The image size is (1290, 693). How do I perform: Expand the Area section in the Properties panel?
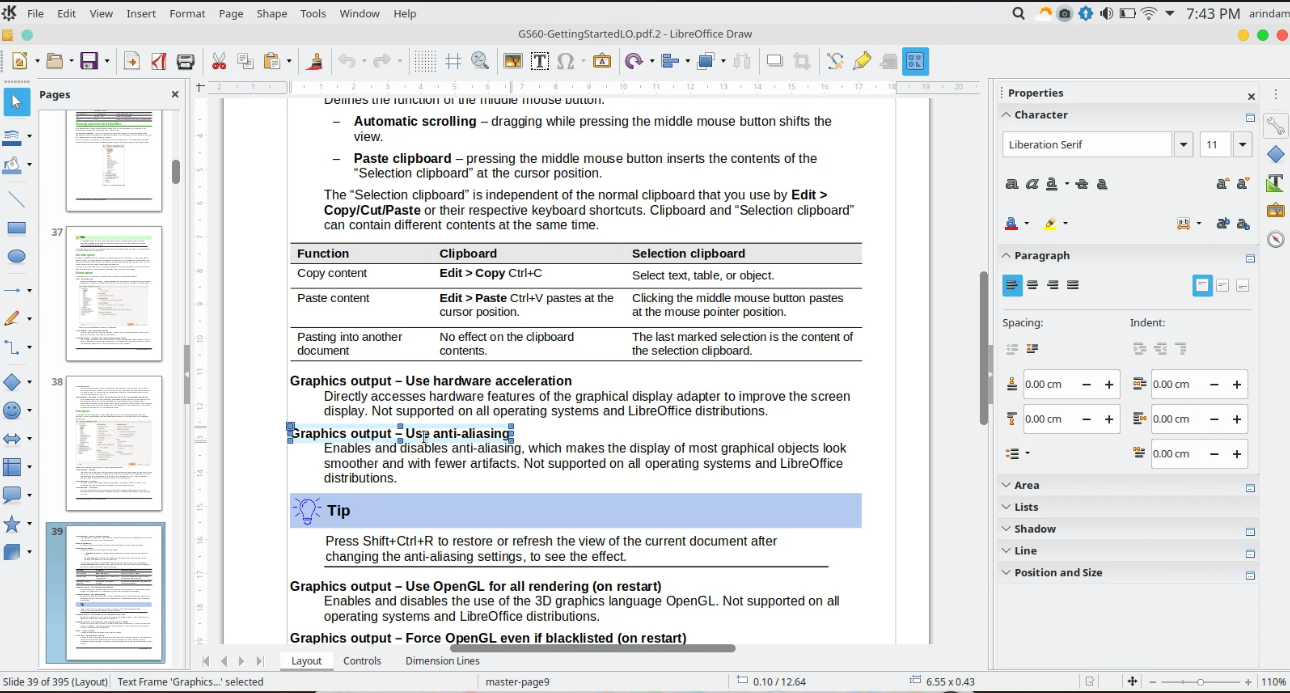click(1007, 485)
